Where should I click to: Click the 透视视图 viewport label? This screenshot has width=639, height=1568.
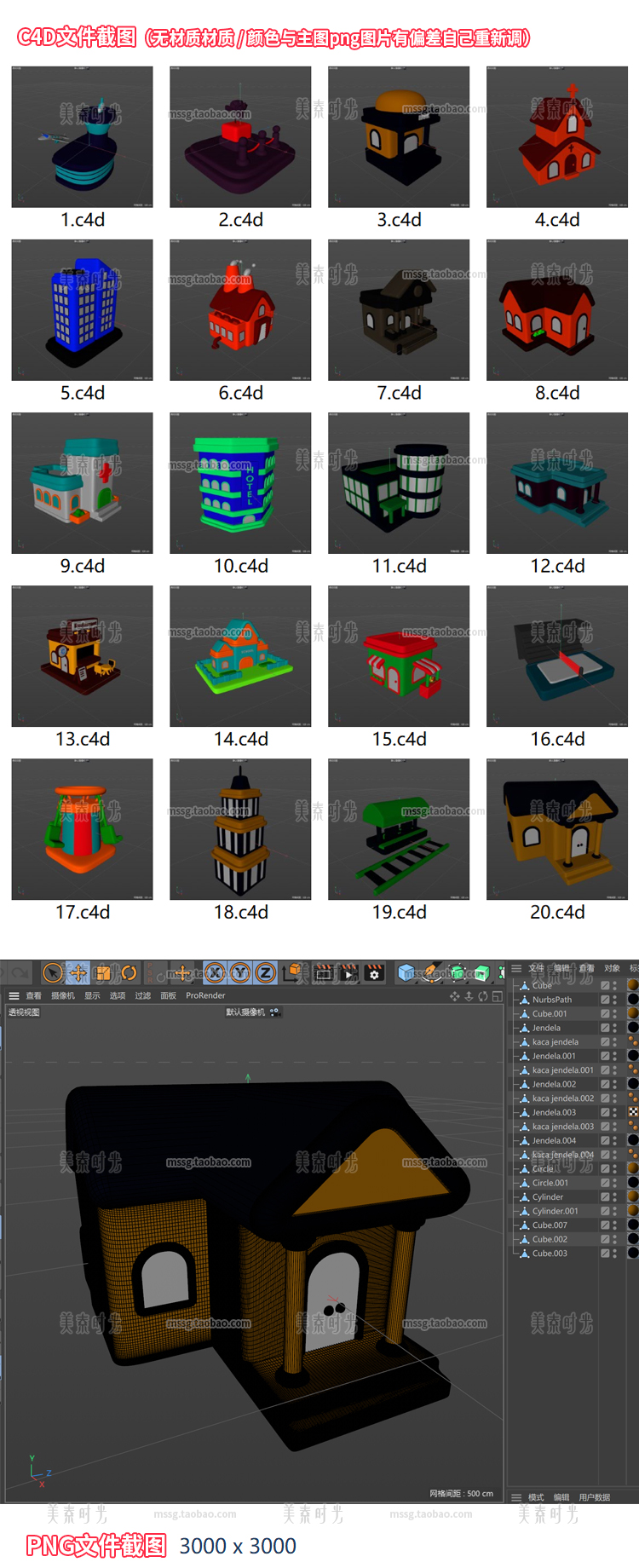(24, 1012)
